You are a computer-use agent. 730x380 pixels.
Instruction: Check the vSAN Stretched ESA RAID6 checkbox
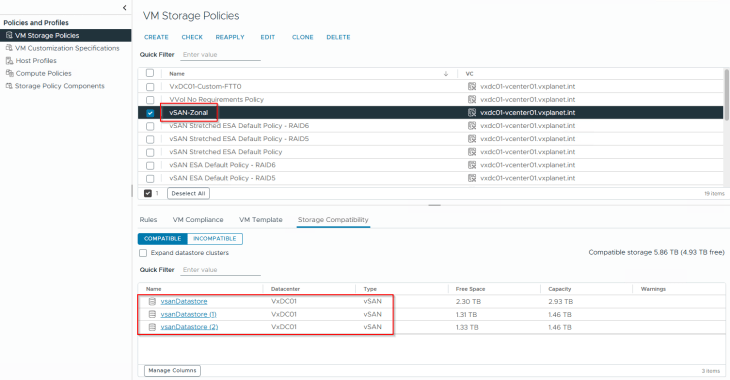click(x=150, y=126)
